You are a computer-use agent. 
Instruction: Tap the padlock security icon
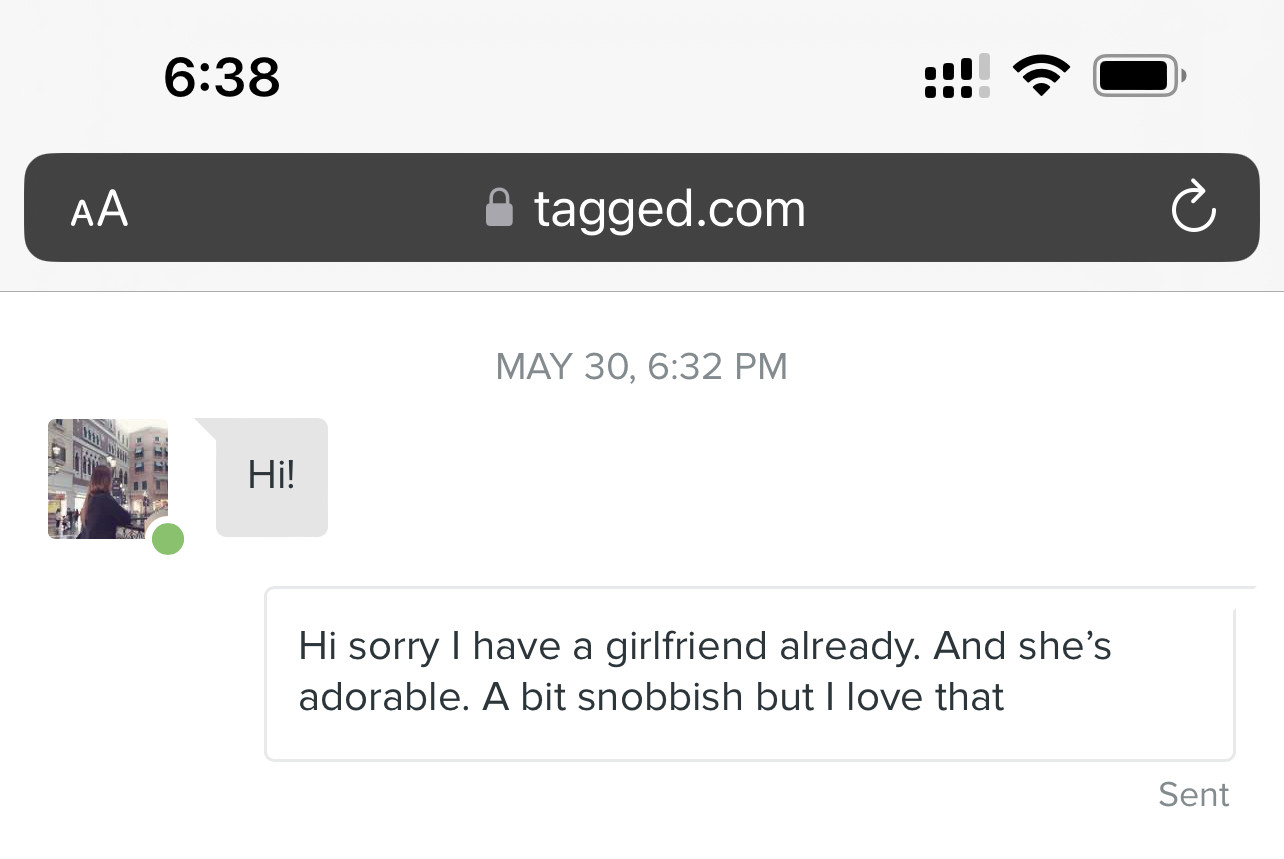point(499,208)
